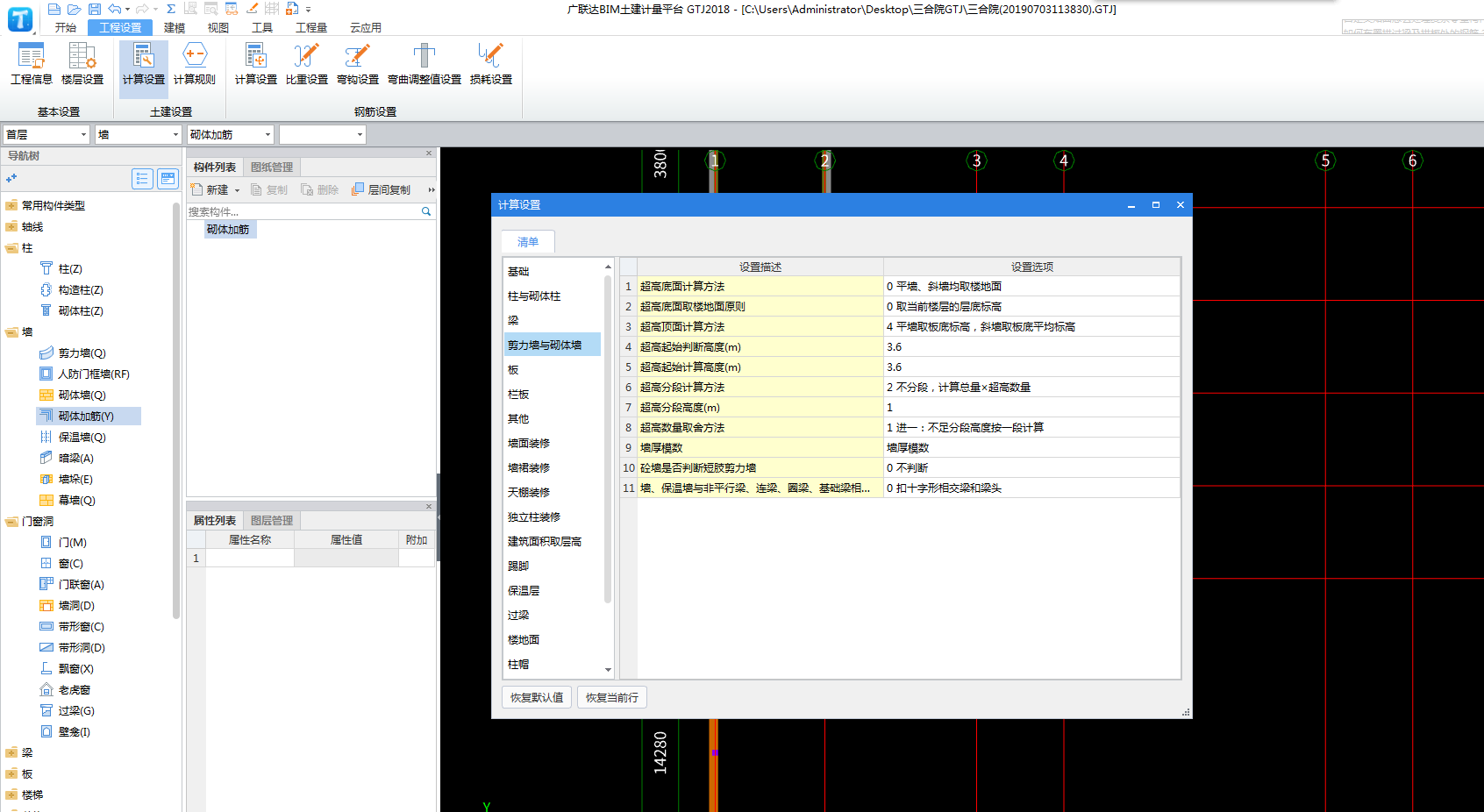Open 弯曲调整值设置 ribbon icon
Image resolution: width=1484 pixels, height=812 pixels.
click(425, 64)
